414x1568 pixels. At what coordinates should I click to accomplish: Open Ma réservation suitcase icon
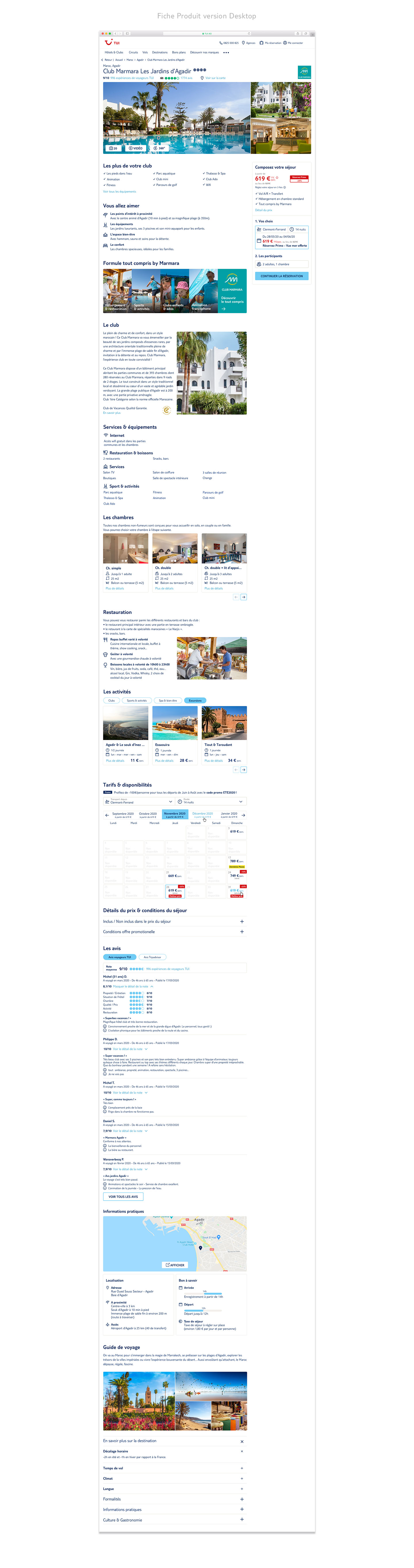[262, 43]
